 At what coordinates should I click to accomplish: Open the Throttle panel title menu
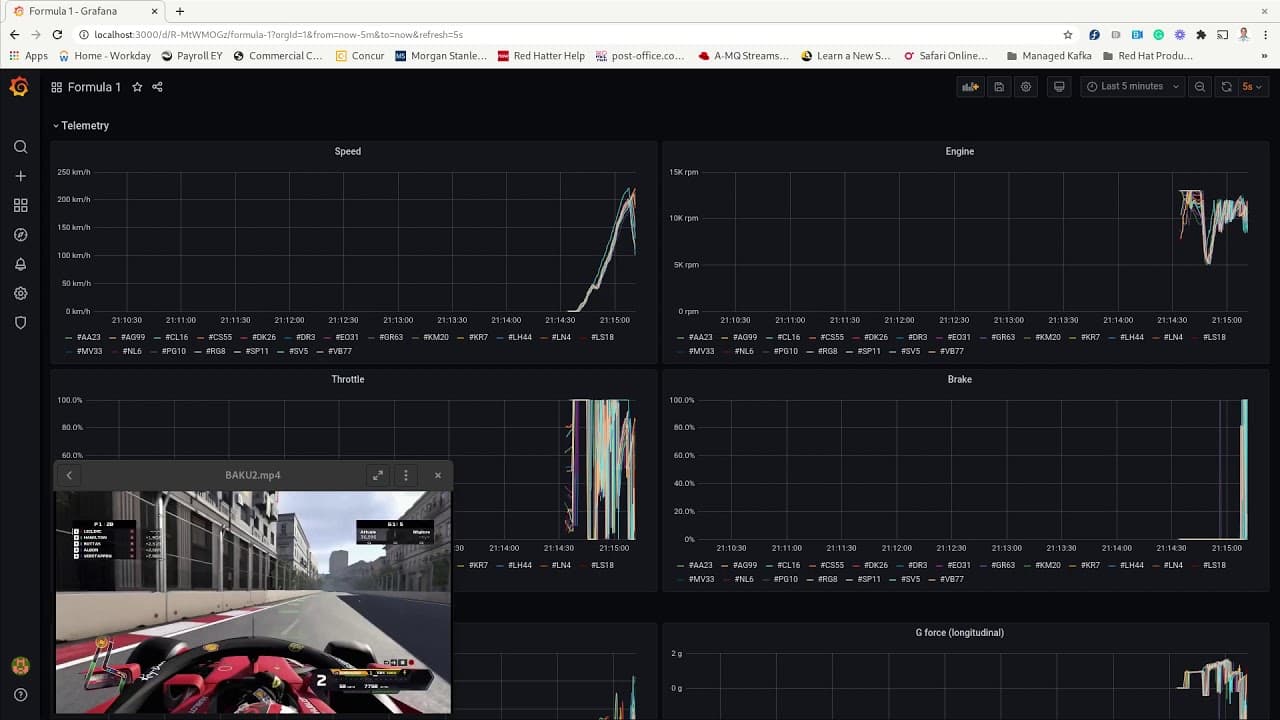click(x=348, y=380)
